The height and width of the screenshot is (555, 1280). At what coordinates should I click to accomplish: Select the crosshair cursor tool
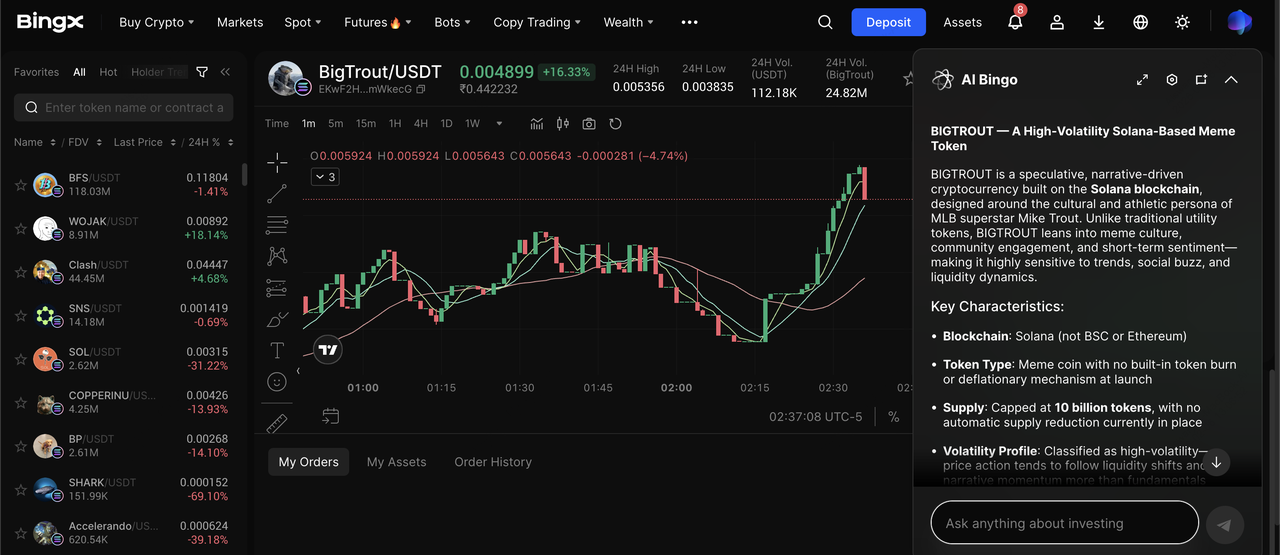(x=277, y=162)
